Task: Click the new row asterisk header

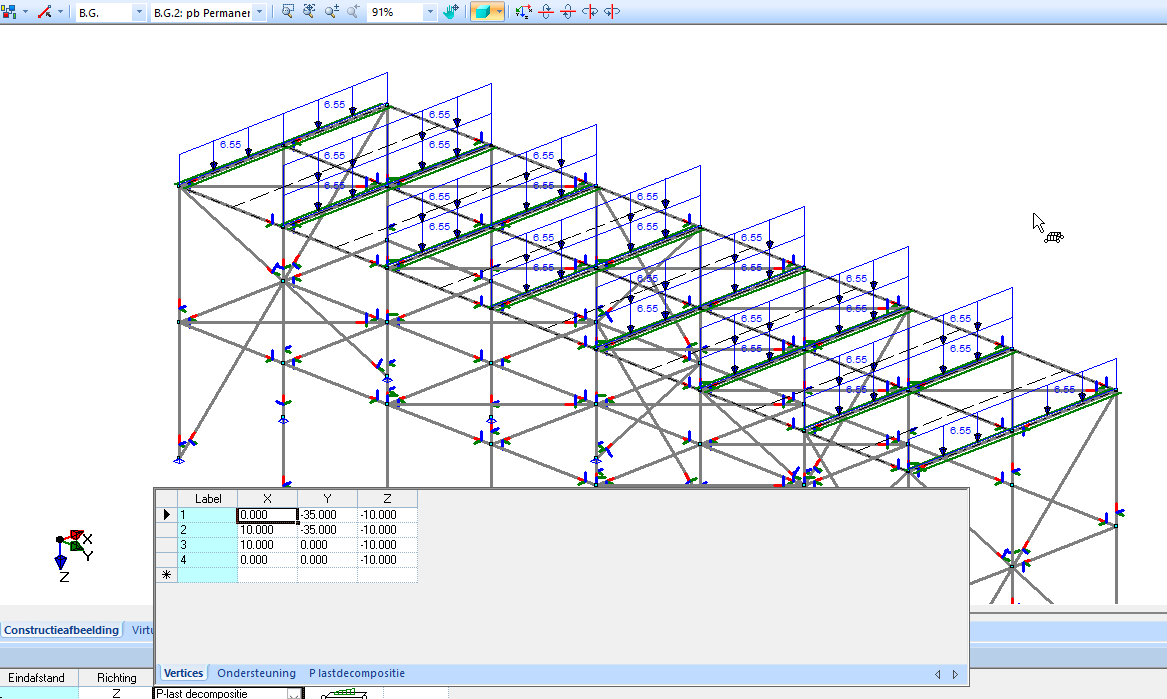Action: (x=167, y=575)
